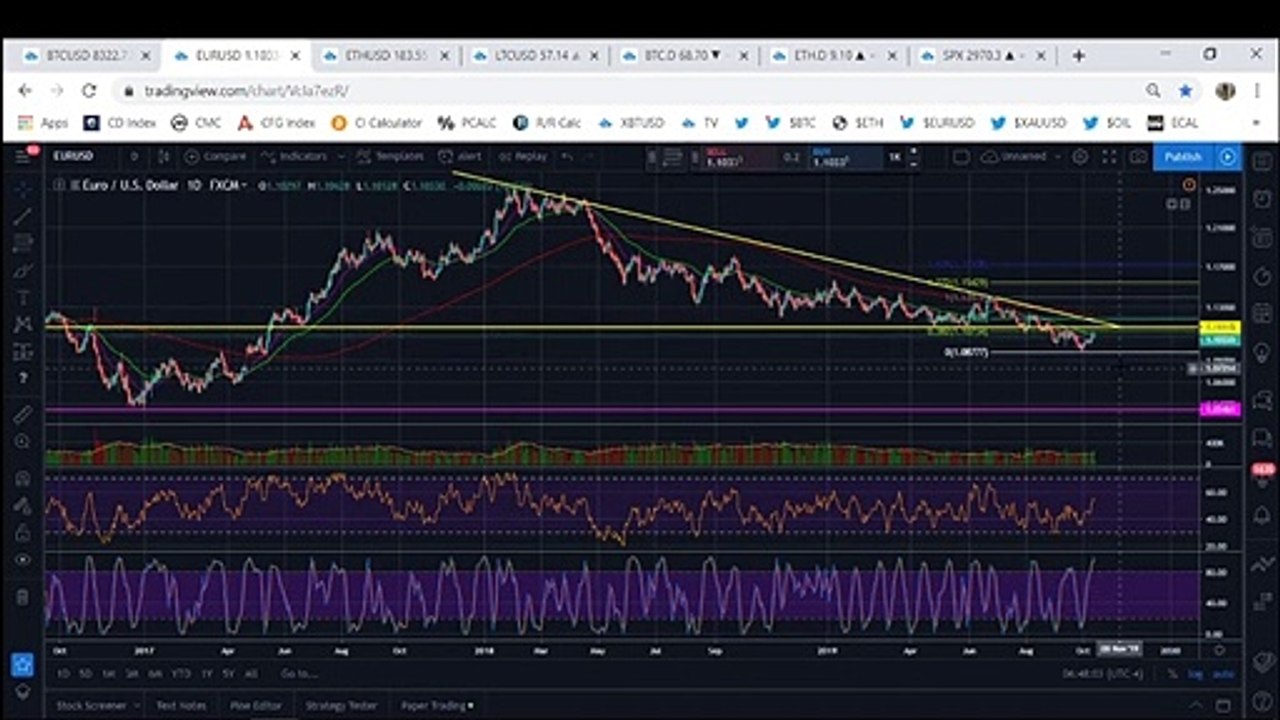Remove drawings with the trash icon
The image size is (1280, 720).
pyautogui.click(x=23, y=598)
